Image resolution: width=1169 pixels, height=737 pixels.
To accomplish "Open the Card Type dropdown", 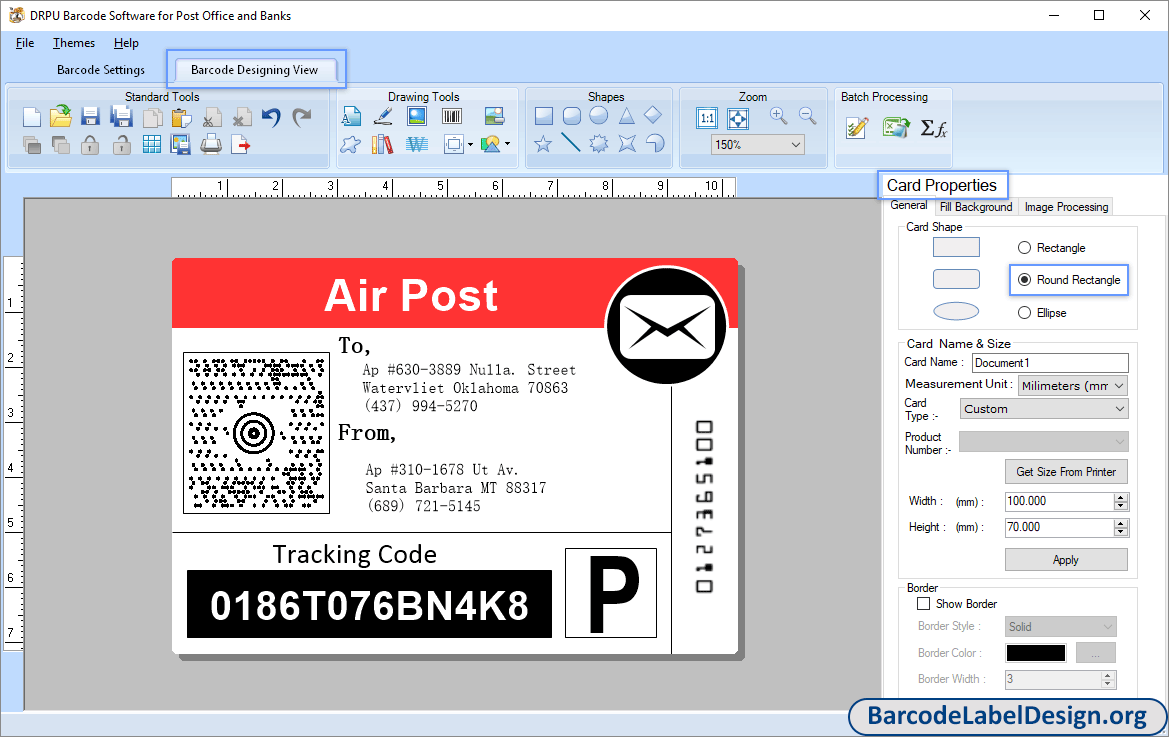I will pyautogui.click(x=1119, y=408).
